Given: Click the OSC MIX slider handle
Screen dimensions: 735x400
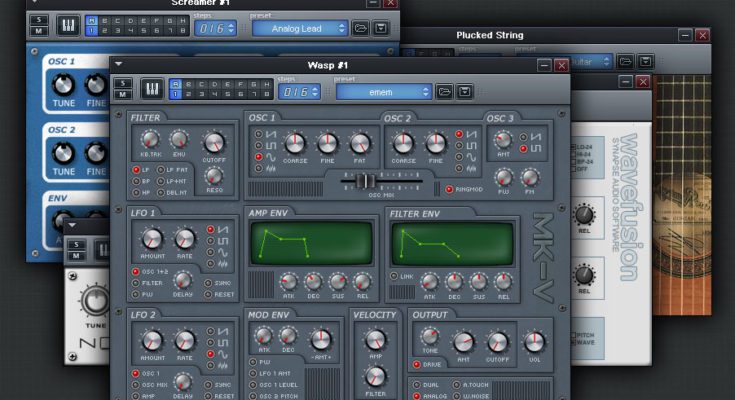Looking at the screenshot, I should pyautogui.click(x=366, y=181).
